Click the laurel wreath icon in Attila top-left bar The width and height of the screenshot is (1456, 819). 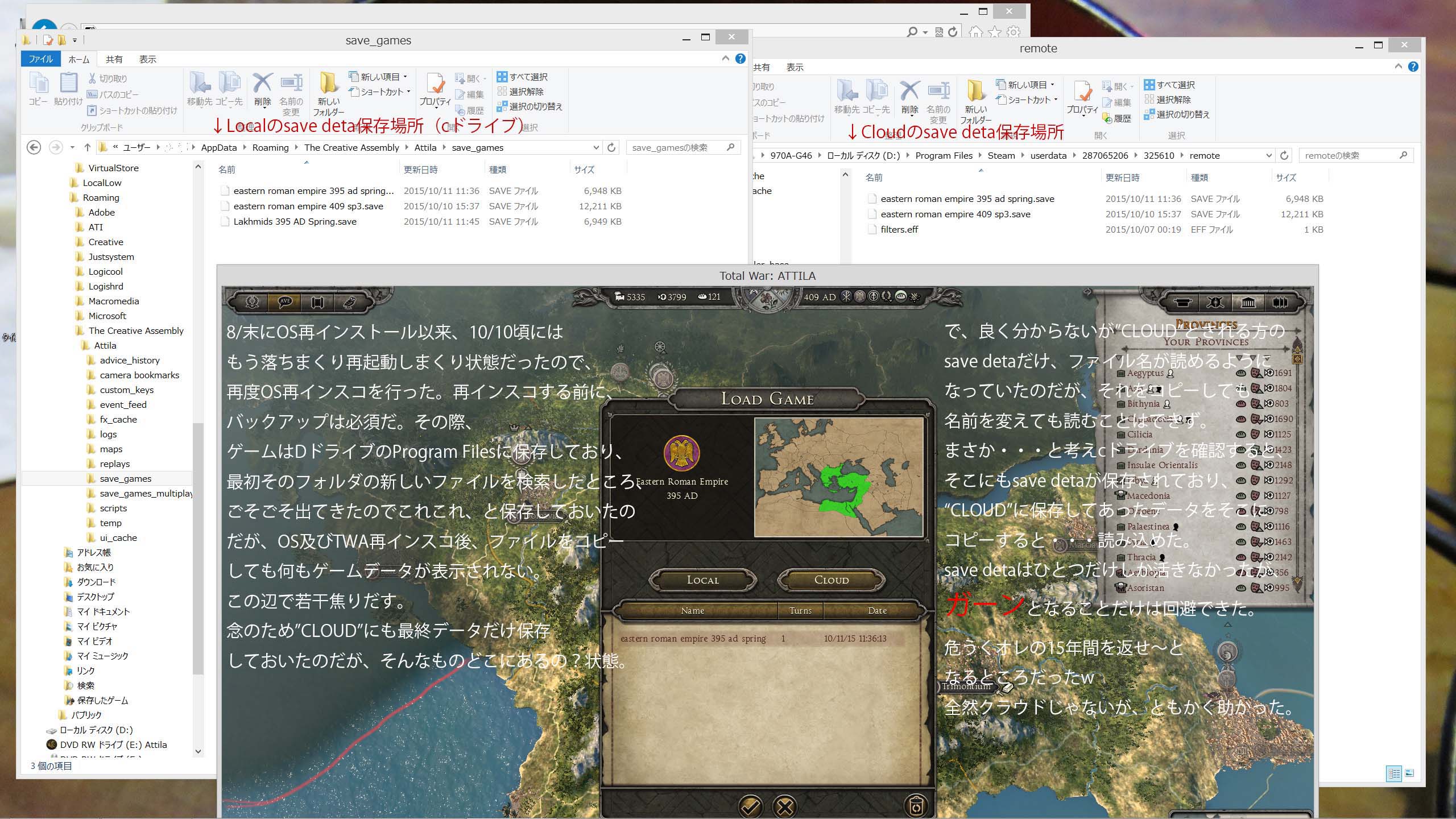click(253, 301)
